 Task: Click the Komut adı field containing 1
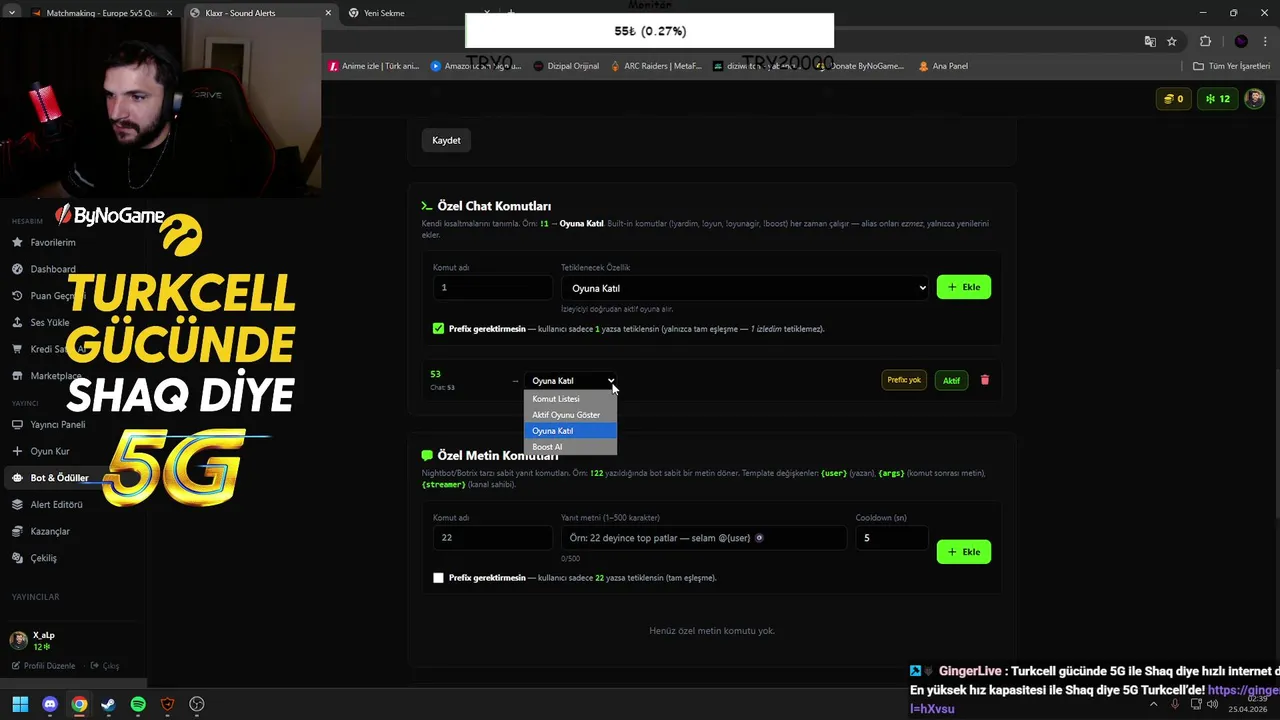tap(492, 288)
